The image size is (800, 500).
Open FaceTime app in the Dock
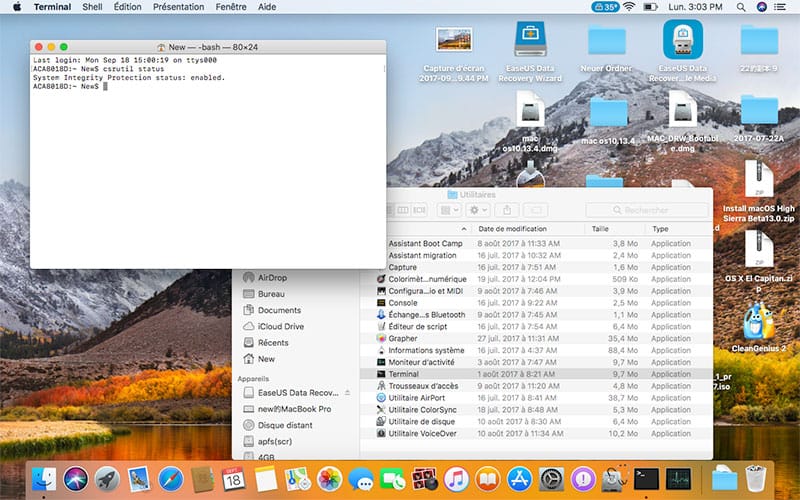tap(392, 480)
